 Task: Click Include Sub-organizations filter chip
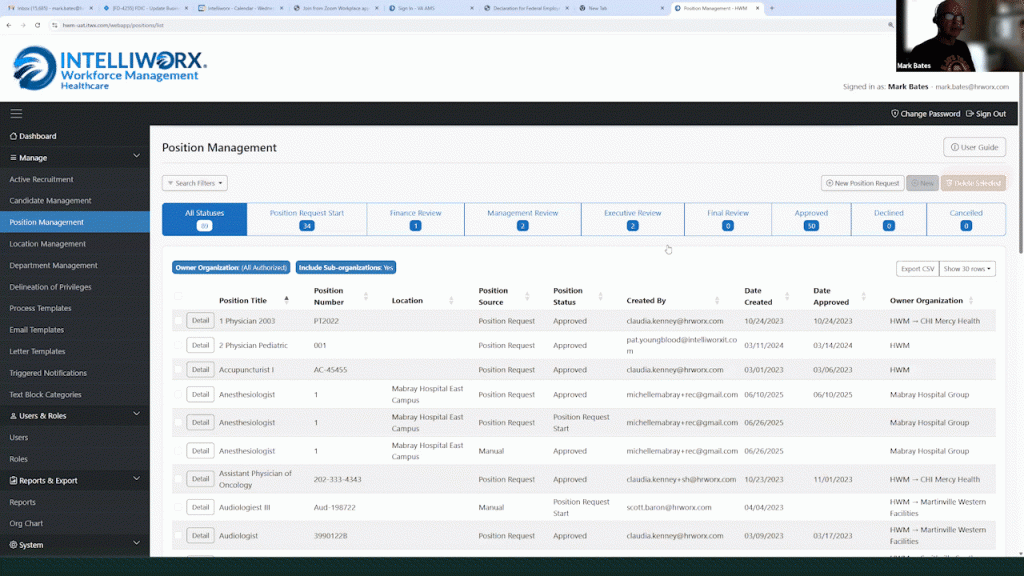[x=345, y=267]
